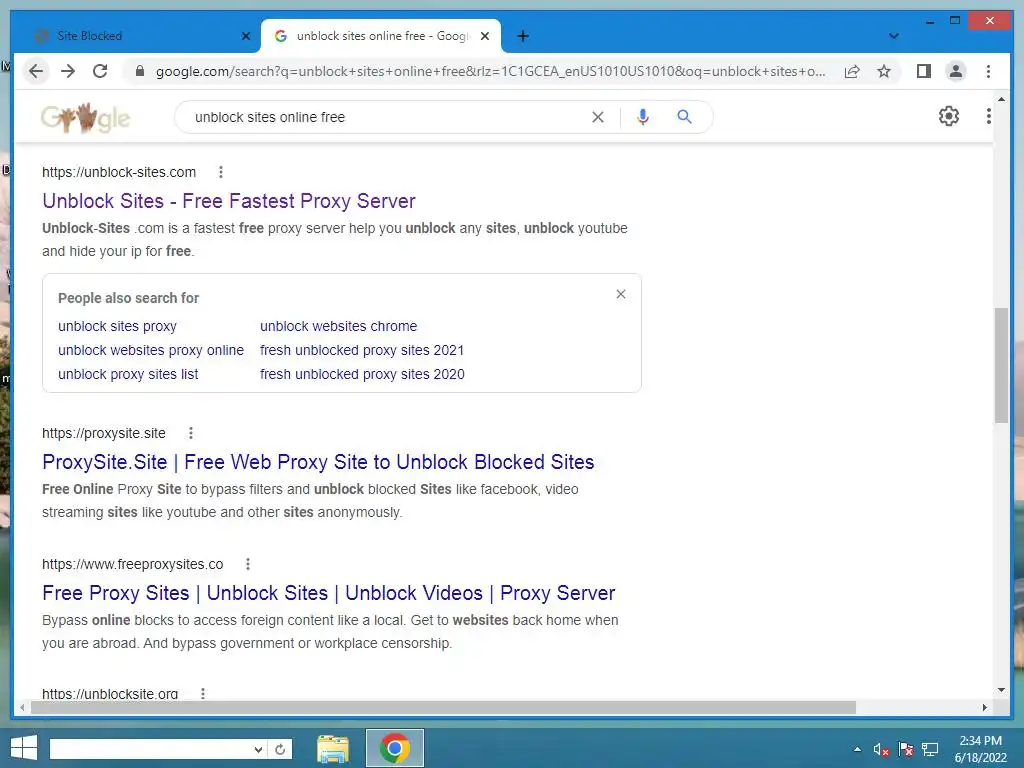Open Chrome's three-dot menu
Viewport: 1024px width, 768px height.
(x=988, y=71)
